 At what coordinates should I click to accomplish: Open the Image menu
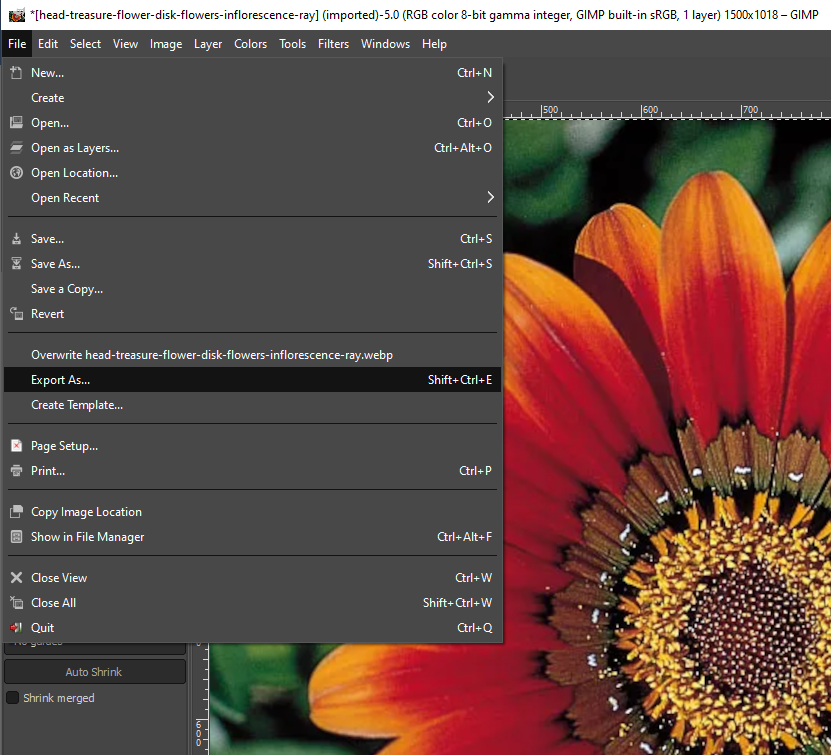tap(166, 44)
